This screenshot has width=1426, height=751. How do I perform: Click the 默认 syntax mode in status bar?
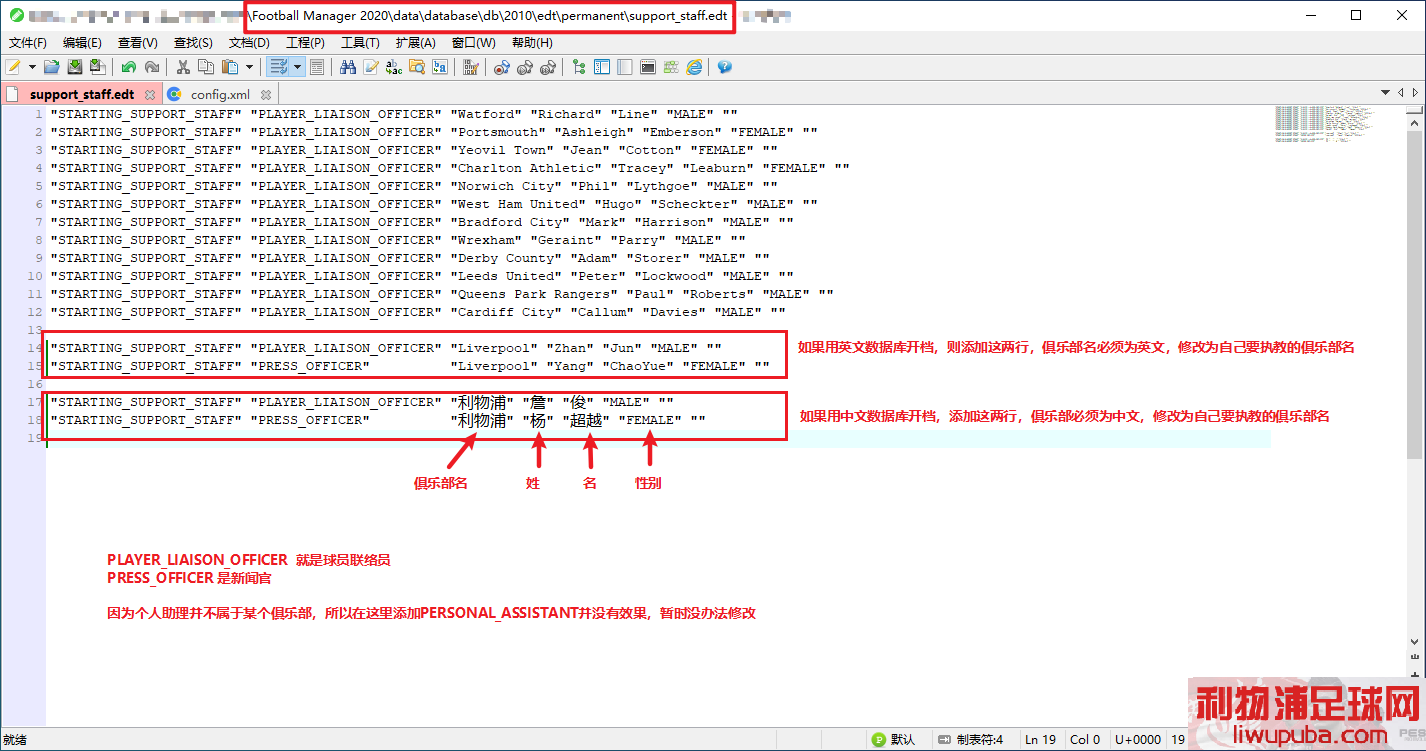click(894, 740)
